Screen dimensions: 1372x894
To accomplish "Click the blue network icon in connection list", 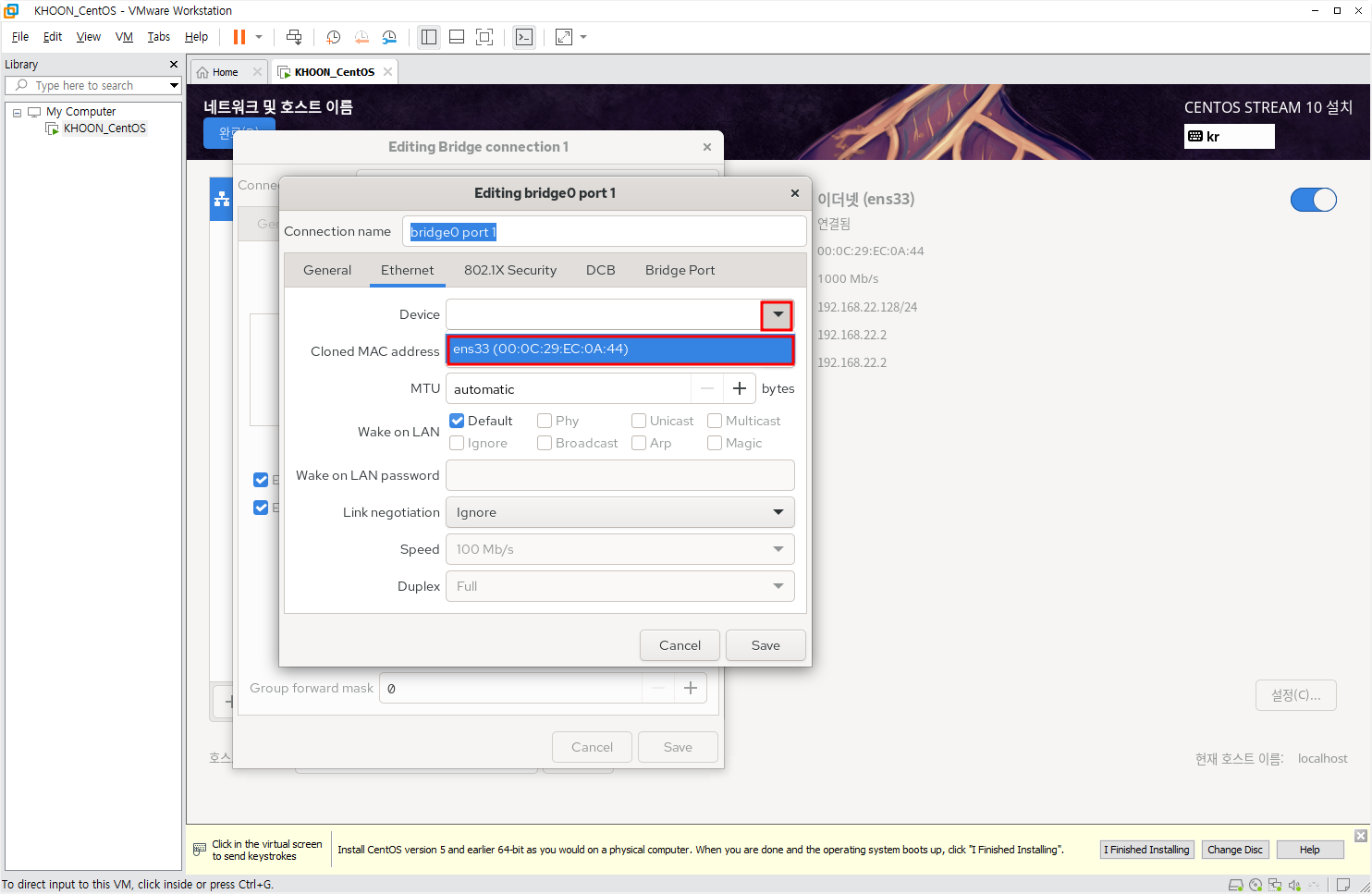I will click(222, 199).
